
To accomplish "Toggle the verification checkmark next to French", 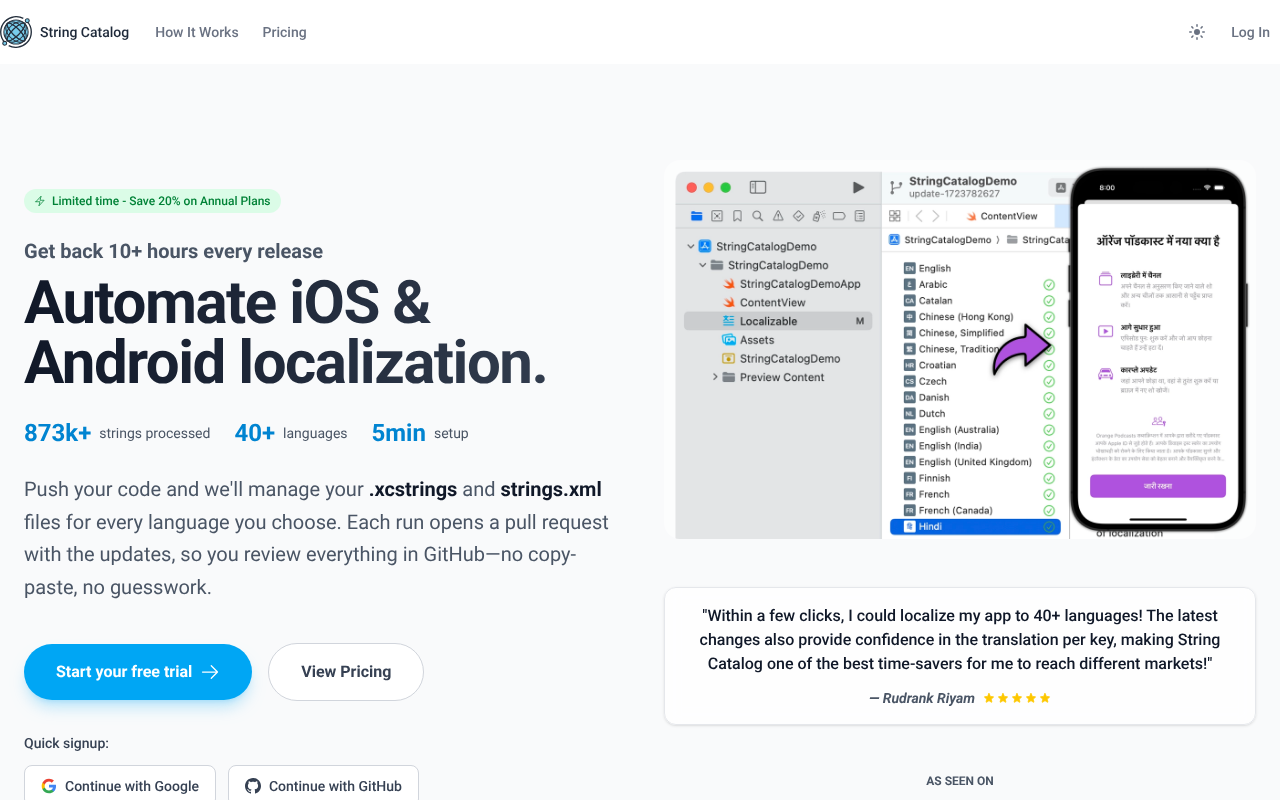I will click(1049, 494).
